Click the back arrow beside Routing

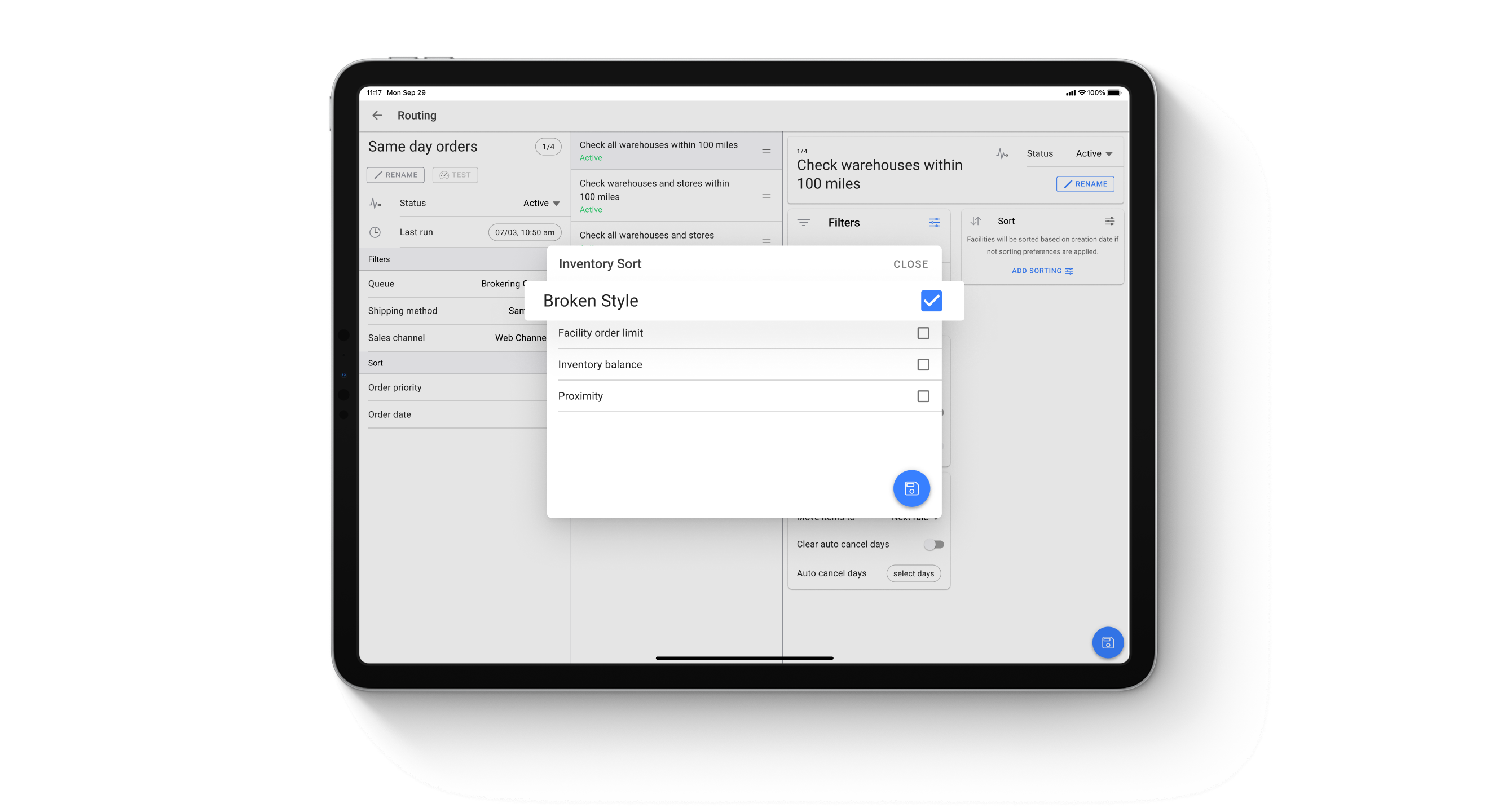point(377,116)
